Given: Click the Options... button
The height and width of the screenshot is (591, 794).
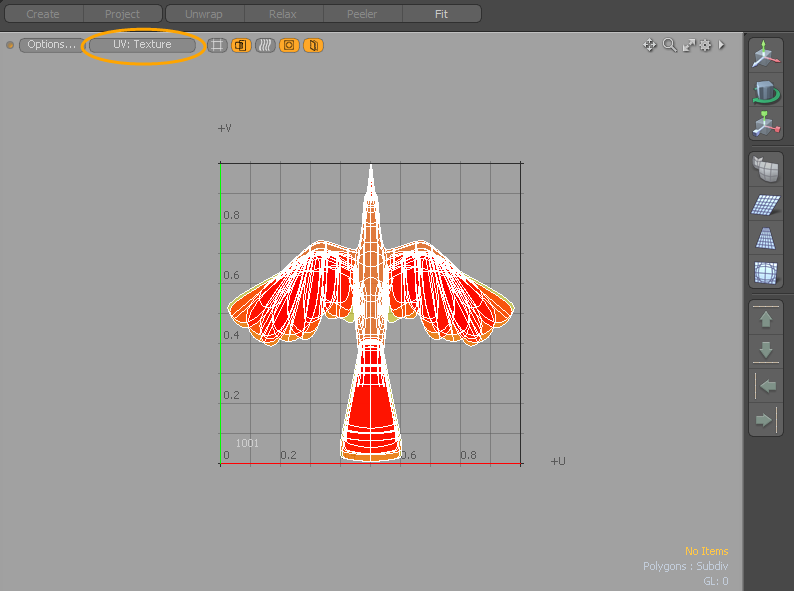Looking at the screenshot, I should pyautogui.click(x=50, y=45).
